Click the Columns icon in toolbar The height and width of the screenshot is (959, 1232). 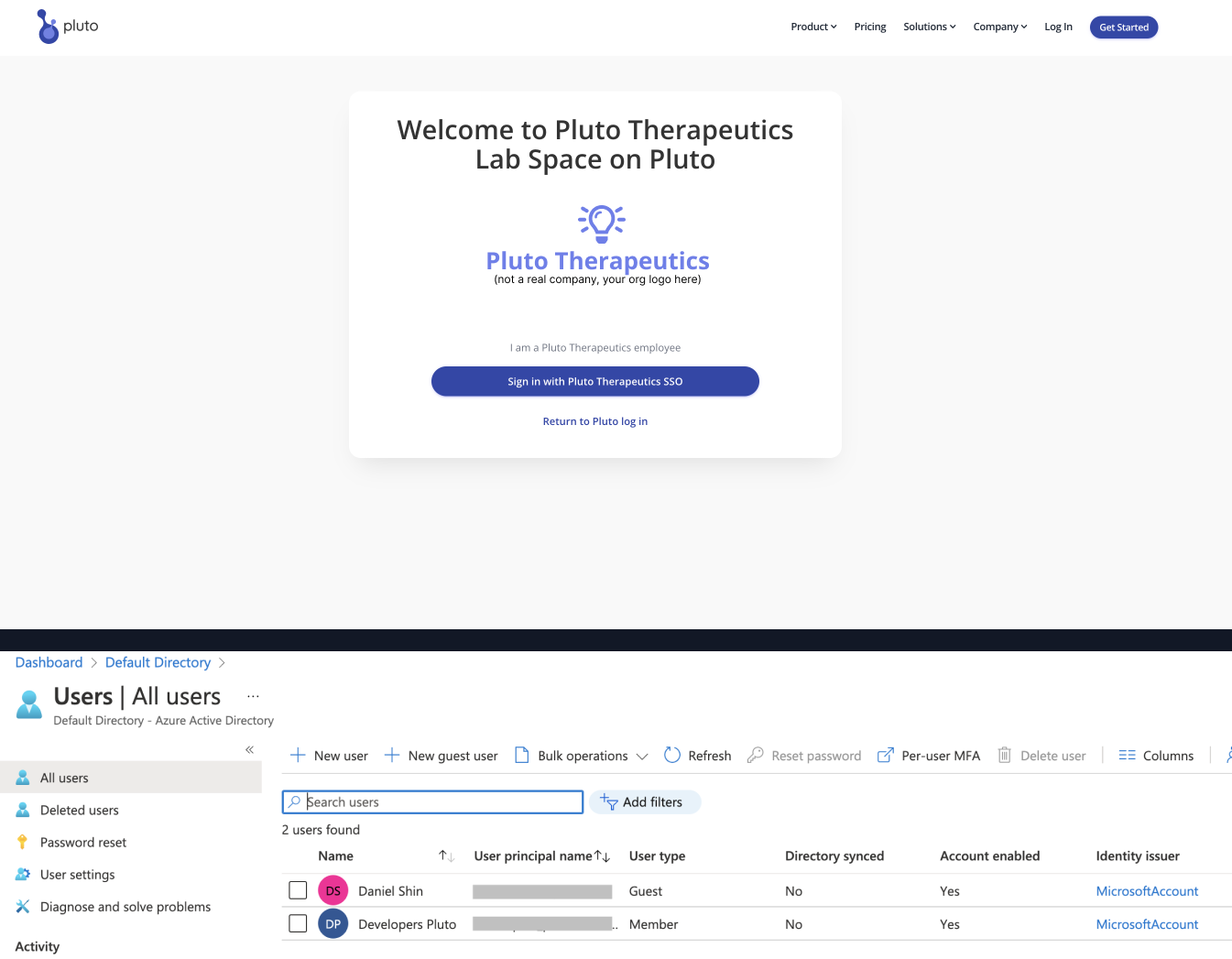coord(1127,756)
